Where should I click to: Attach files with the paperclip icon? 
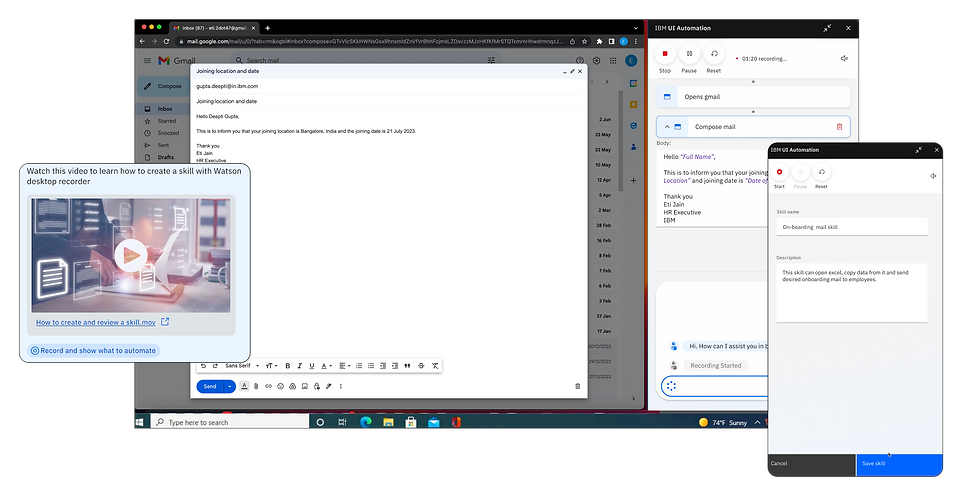(256, 387)
